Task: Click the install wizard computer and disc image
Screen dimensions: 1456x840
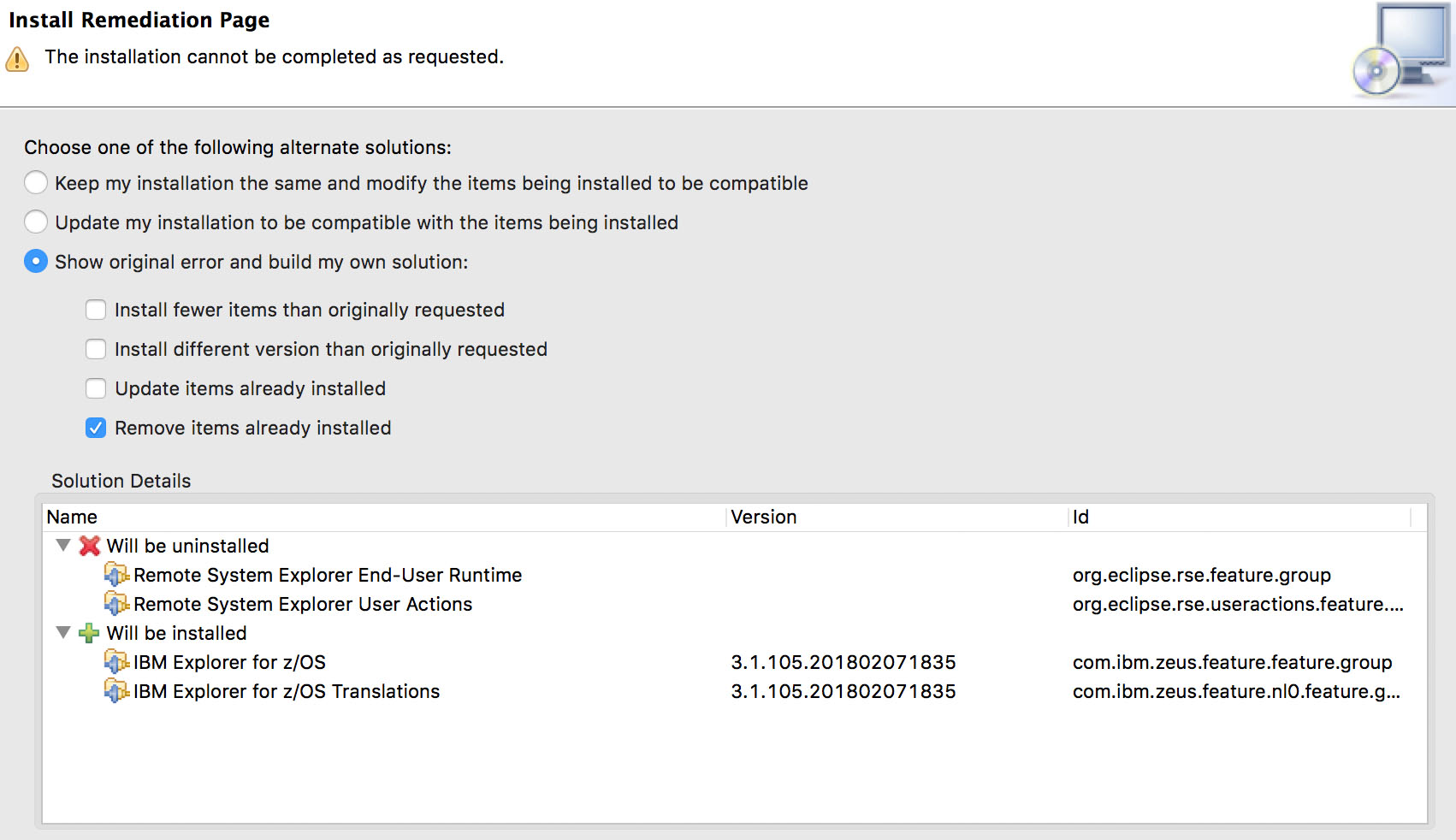Action: 1403,51
